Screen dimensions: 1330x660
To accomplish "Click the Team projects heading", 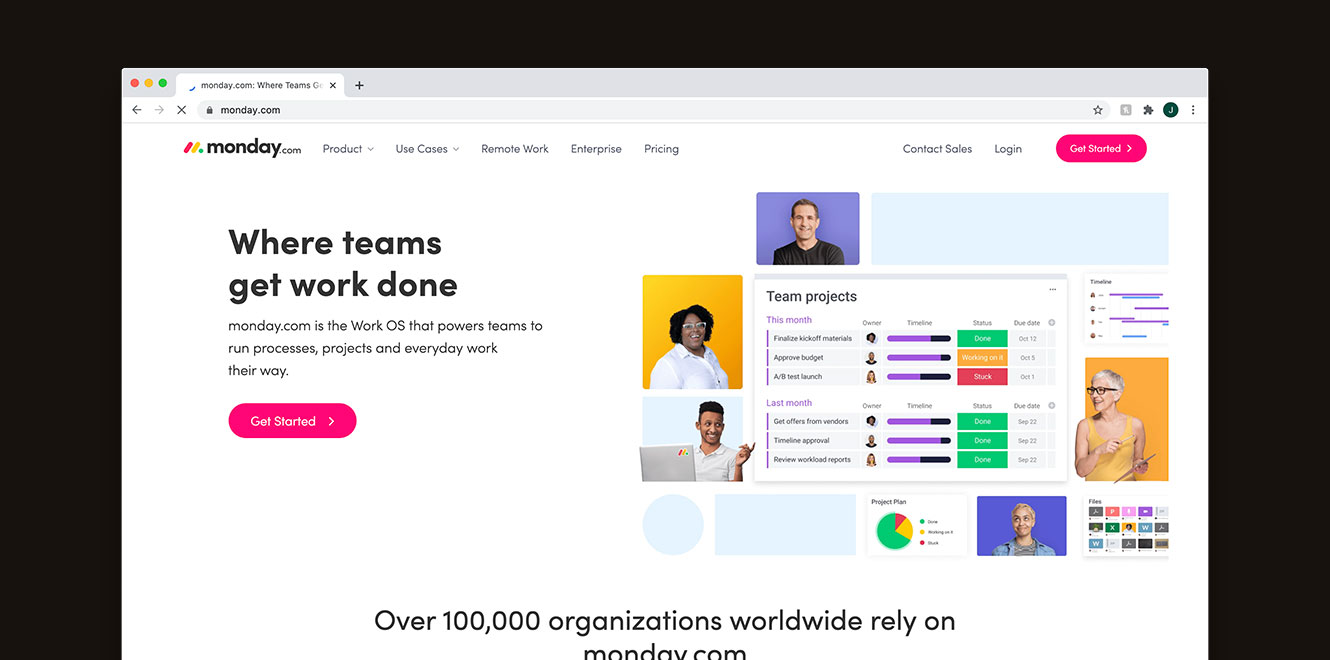I will point(811,296).
